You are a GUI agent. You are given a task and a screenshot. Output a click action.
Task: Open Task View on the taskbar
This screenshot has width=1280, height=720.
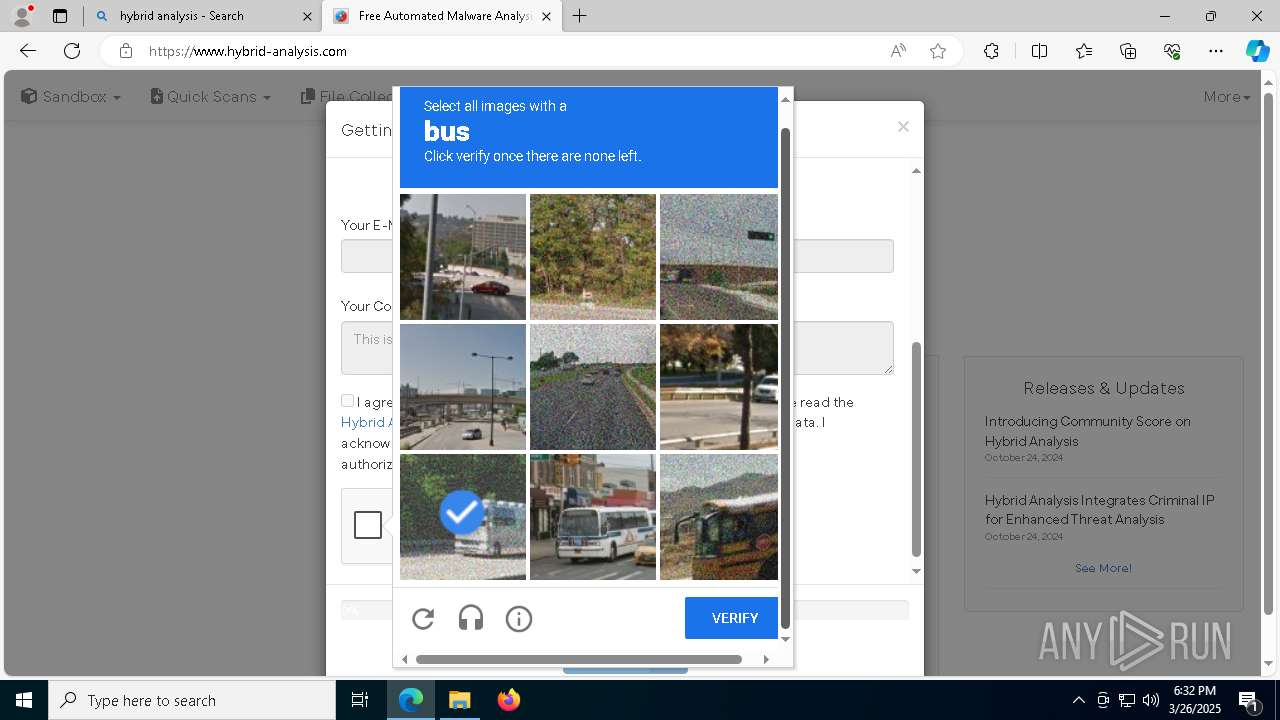(360, 700)
